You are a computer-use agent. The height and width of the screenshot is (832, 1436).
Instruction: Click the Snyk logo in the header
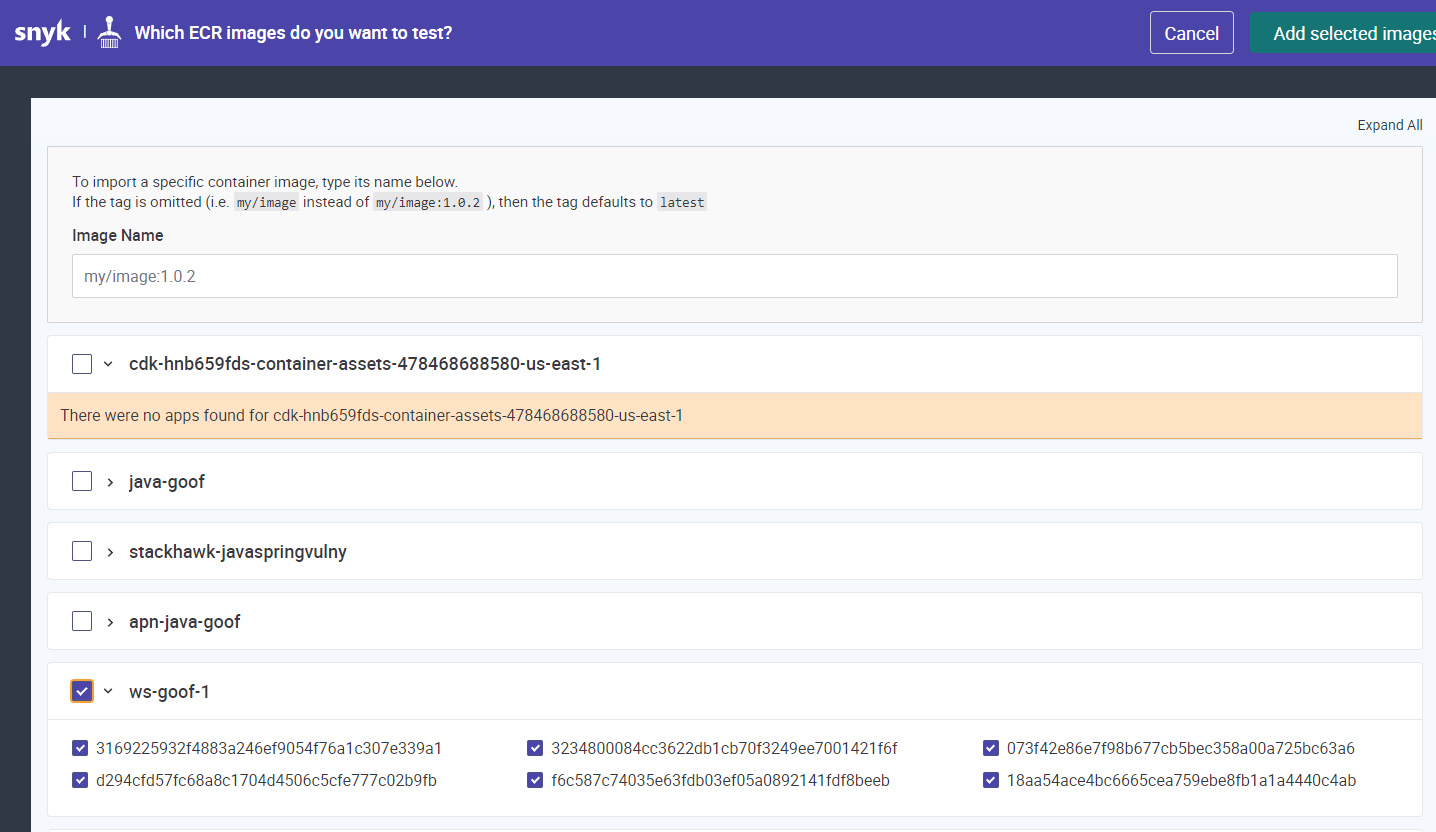(42, 33)
